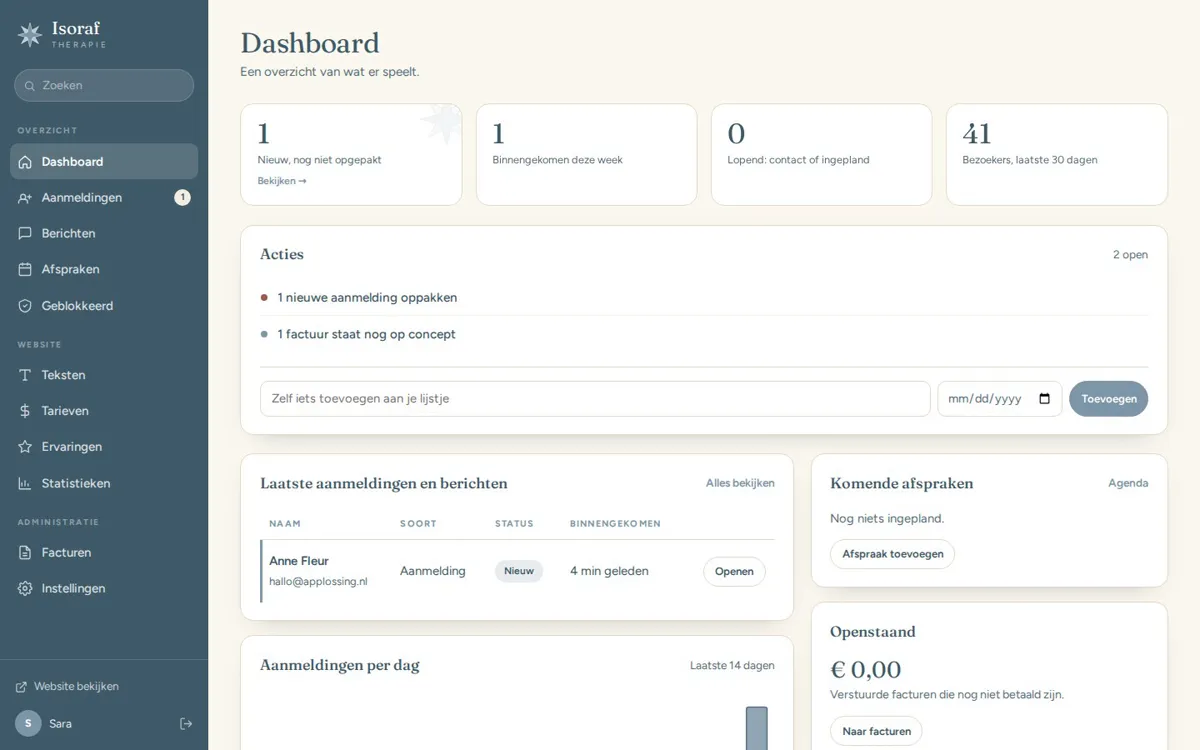
Task: Open Berichten in the sidebar
Action: (104, 234)
